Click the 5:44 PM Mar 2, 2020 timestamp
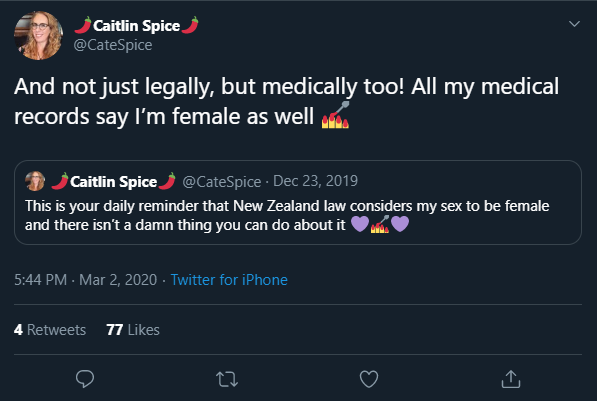This screenshot has width=597, height=401. [x=86, y=280]
